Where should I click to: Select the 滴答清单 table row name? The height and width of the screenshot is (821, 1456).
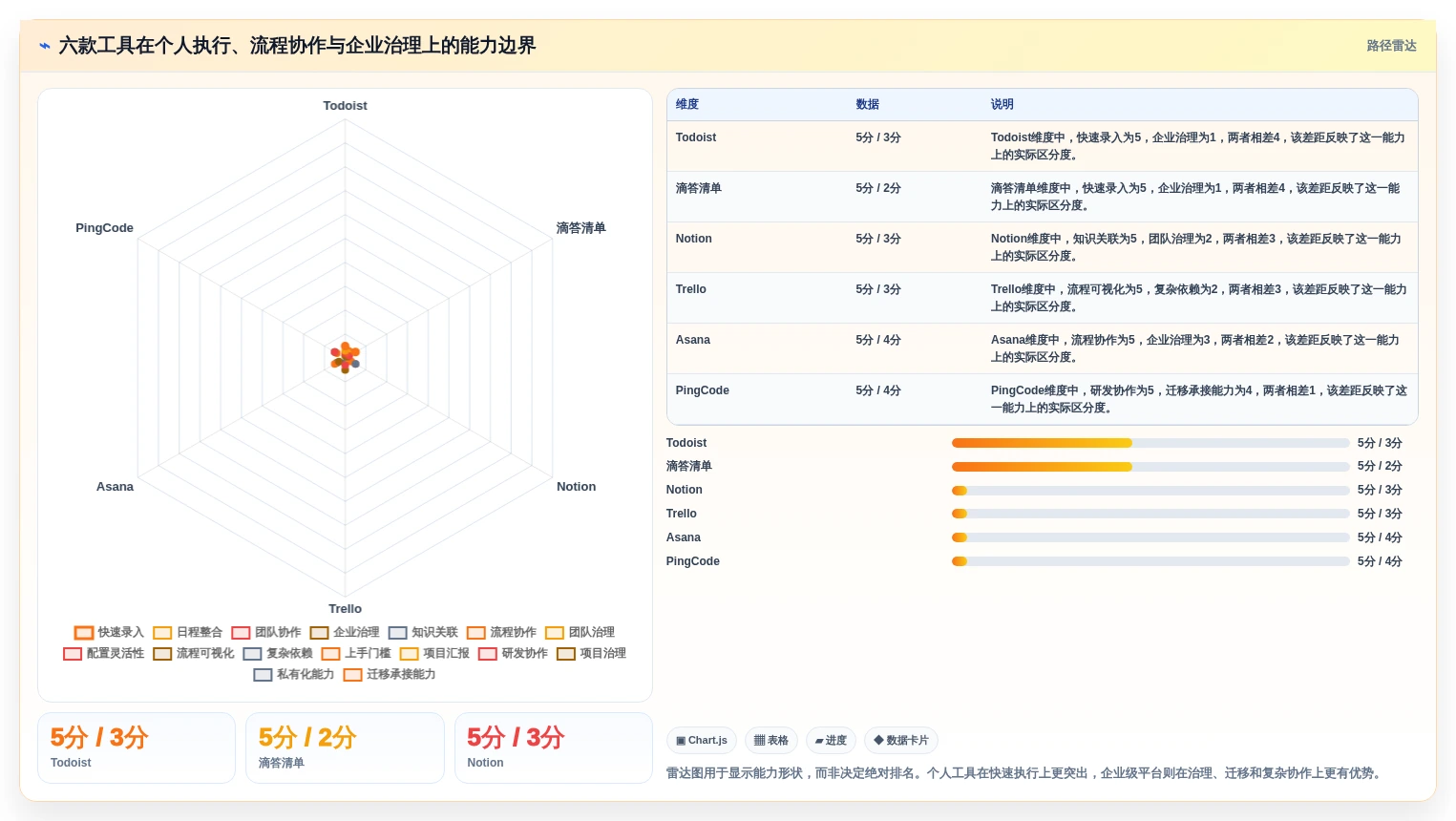tap(699, 188)
